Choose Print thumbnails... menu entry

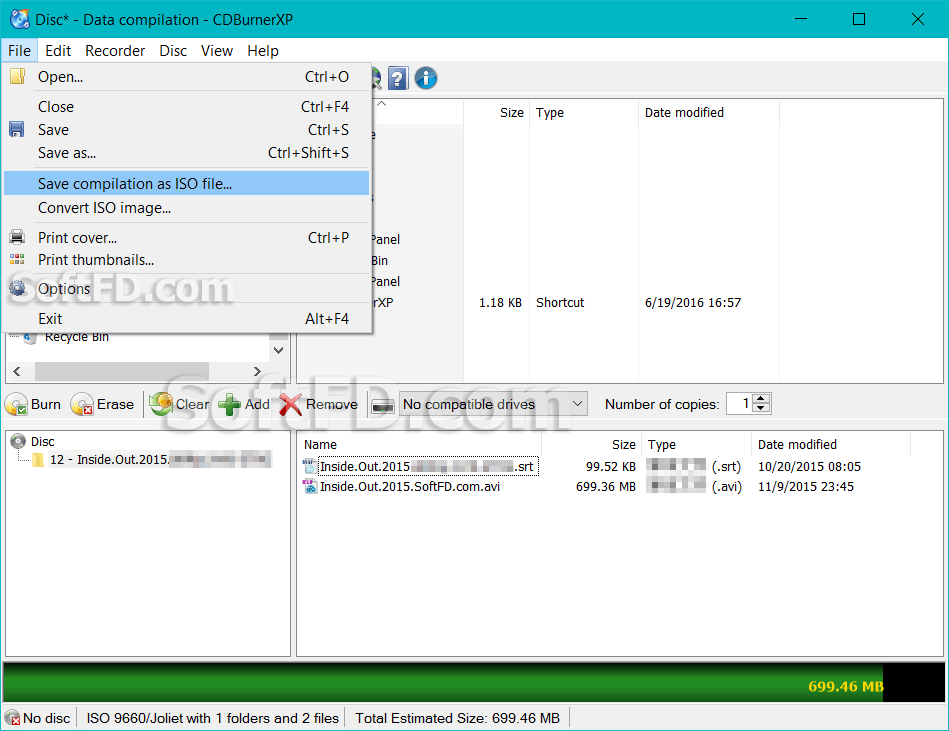(186, 260)
